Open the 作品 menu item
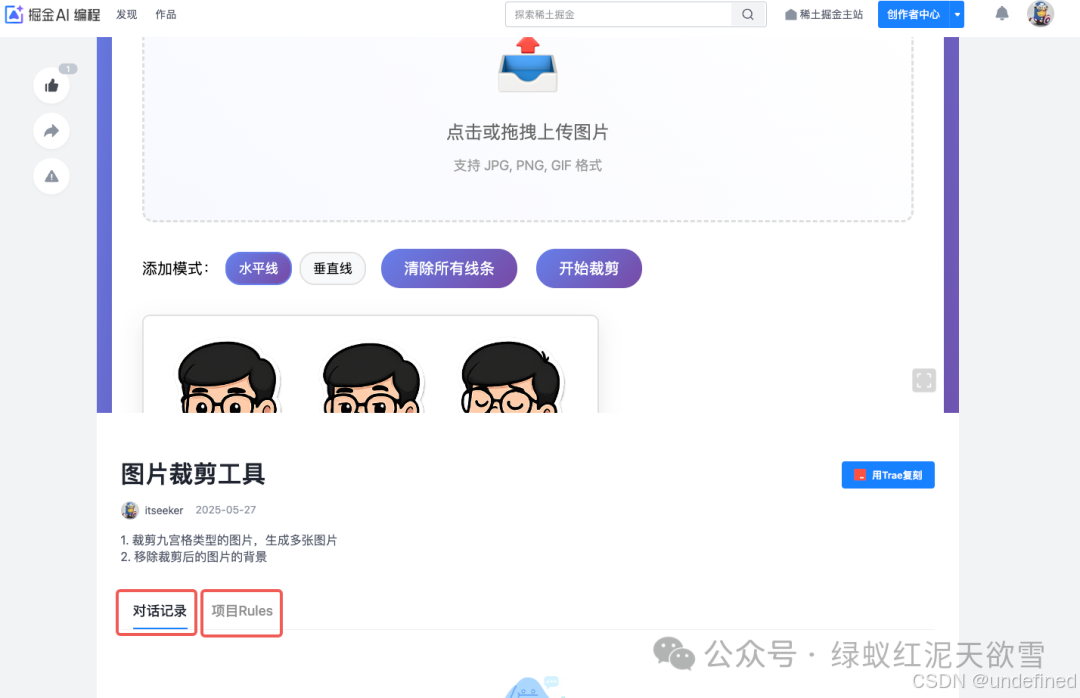1080x698 pixels. tap(165, 14)
